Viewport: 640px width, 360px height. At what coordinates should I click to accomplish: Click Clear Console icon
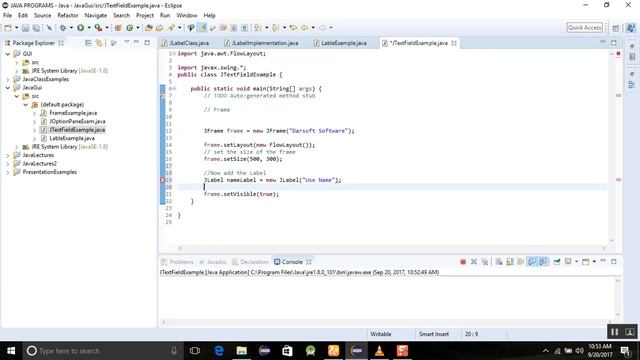499,262
